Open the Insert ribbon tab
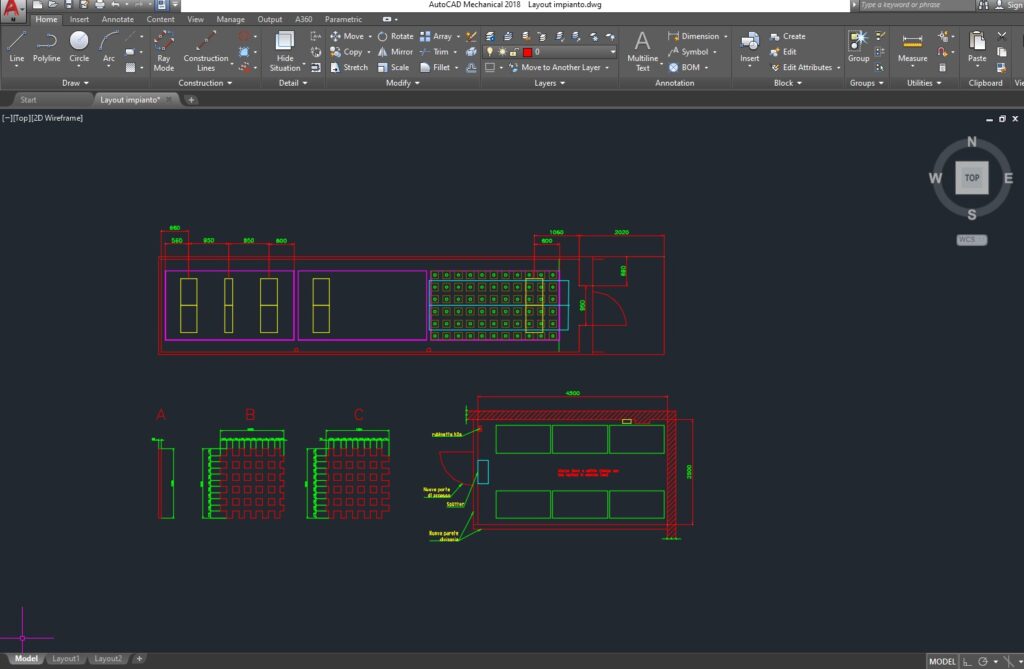This screenshot has width=1024, height=669. pos(79,20)
